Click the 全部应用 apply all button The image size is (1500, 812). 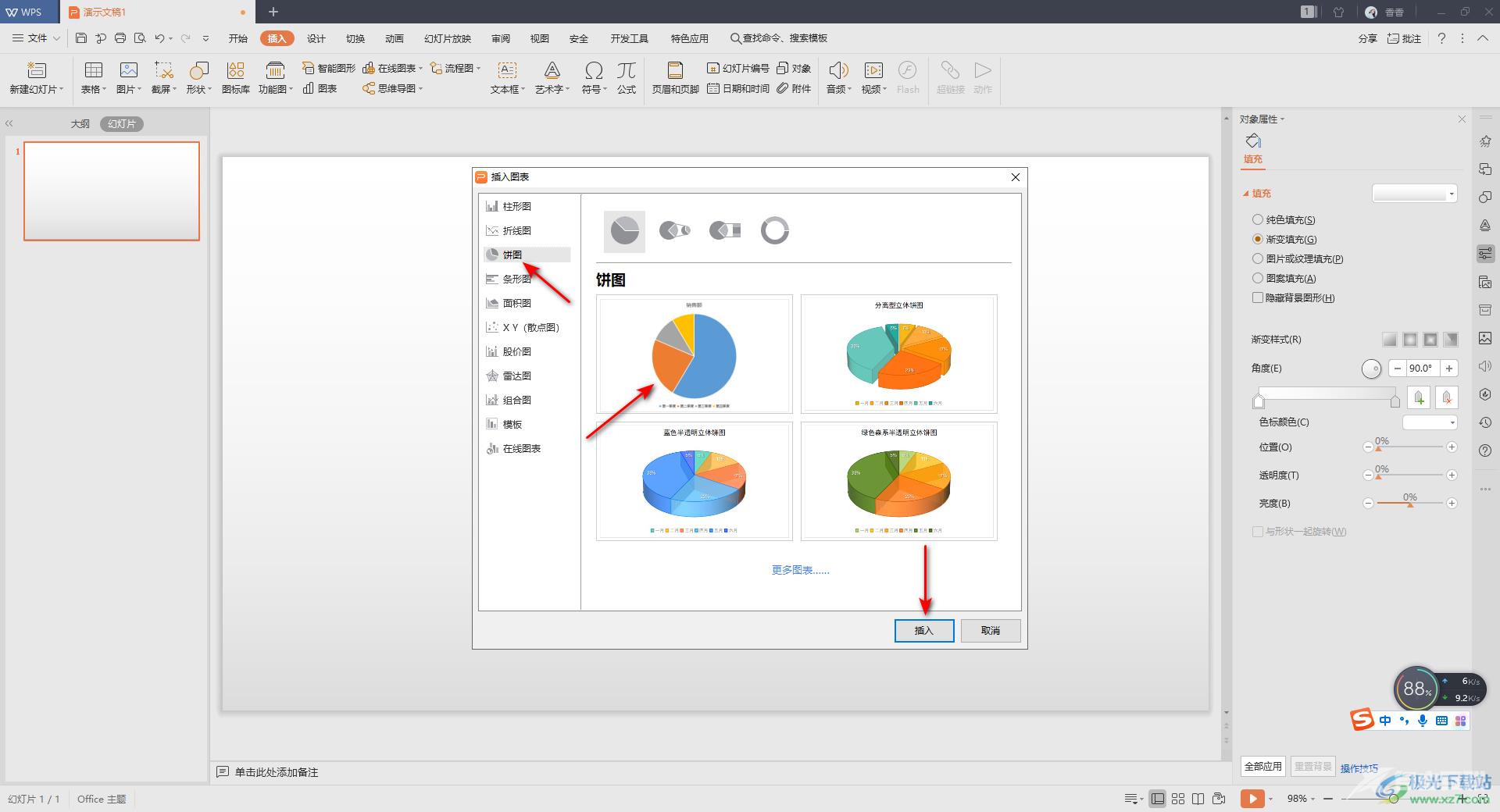(1263, 767)
